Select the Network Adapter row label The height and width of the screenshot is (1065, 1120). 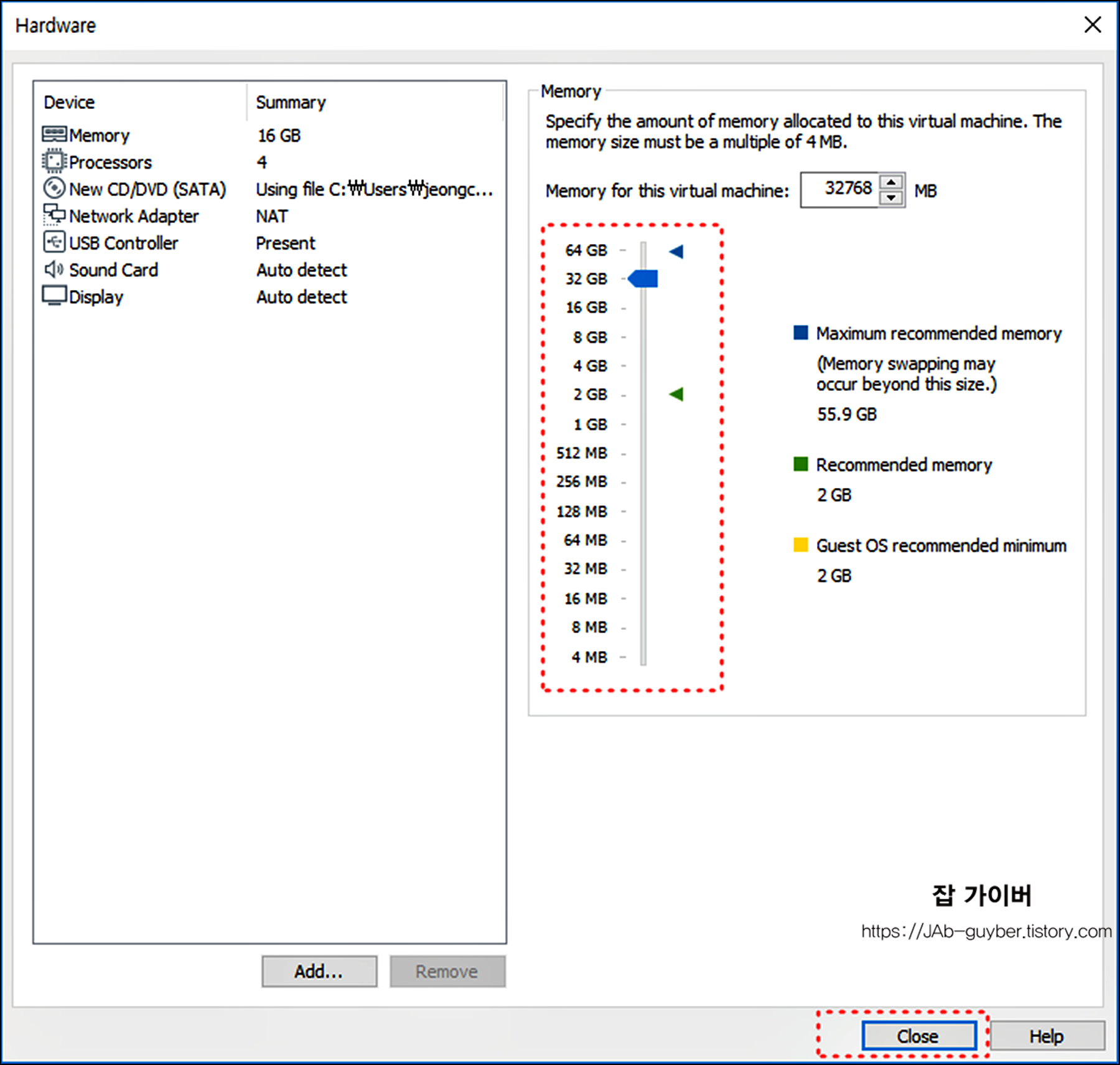(134, 216)
